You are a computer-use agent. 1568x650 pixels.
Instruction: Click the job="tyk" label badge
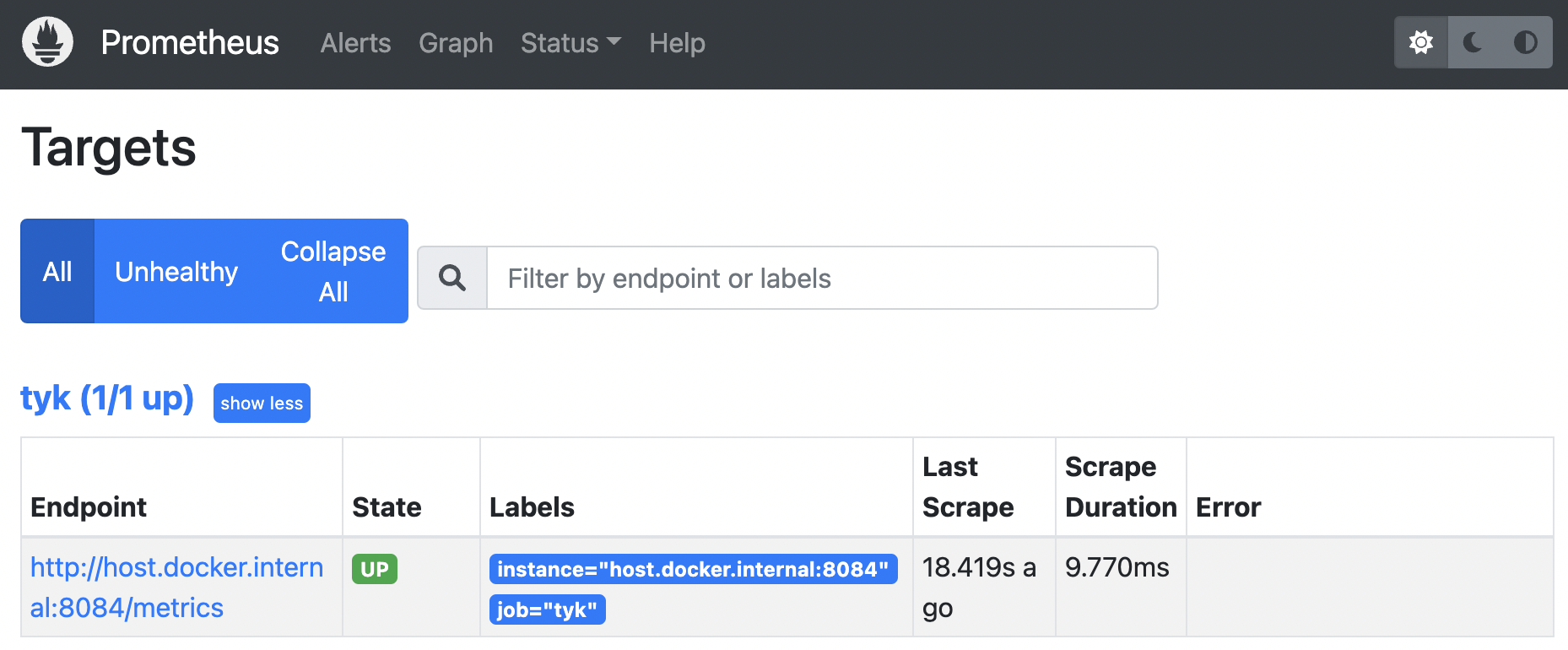(547, 609)
